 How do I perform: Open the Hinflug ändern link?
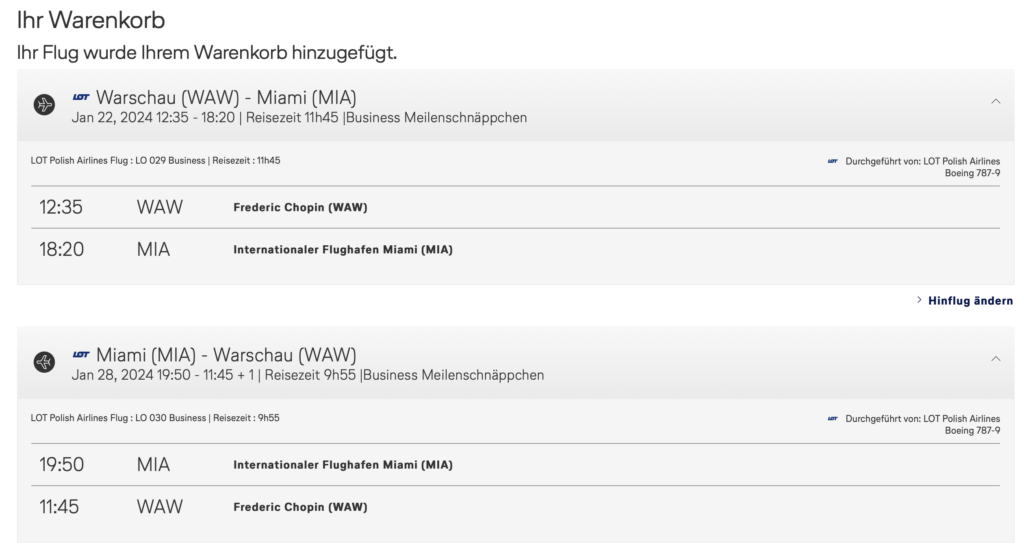[x=970, y=300]
